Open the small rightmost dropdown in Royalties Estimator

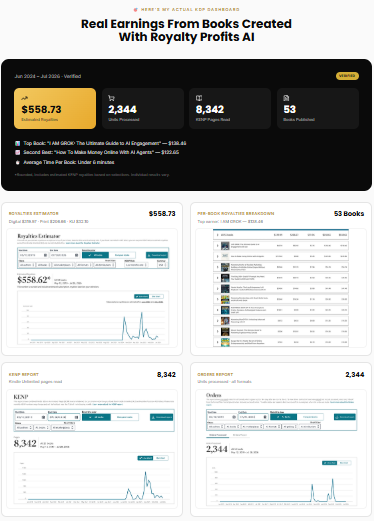click(x=162, y=265)
